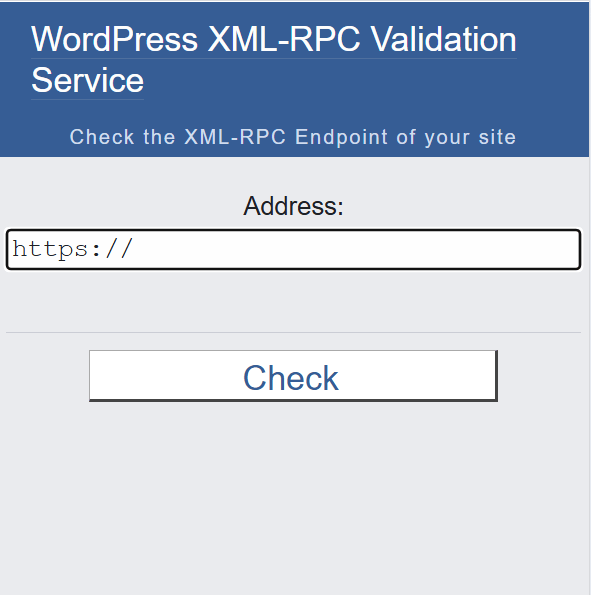The height and width of the screenshot is (595, 591).
Task: Submit the form using the Check button
Action: point(293,376)
